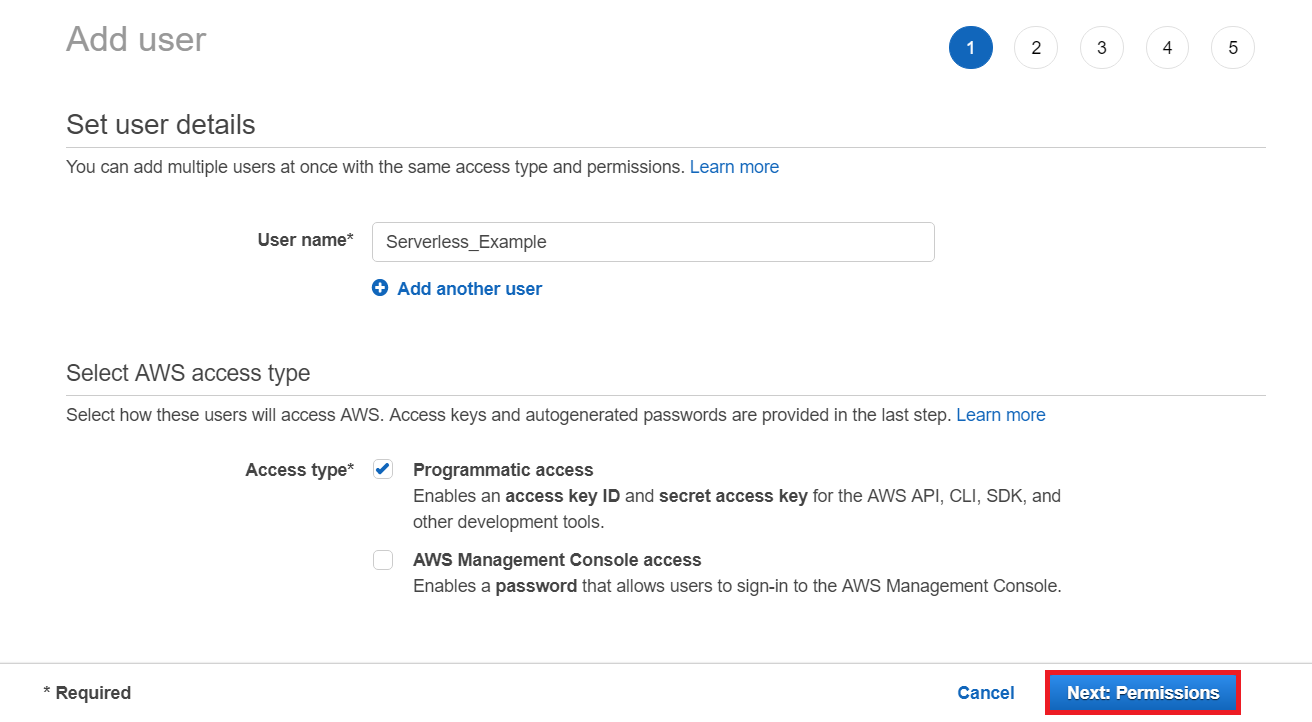Jump to step 2 in wizard
Viewport: 1312px width, 722px height.
pos(1036,48)
